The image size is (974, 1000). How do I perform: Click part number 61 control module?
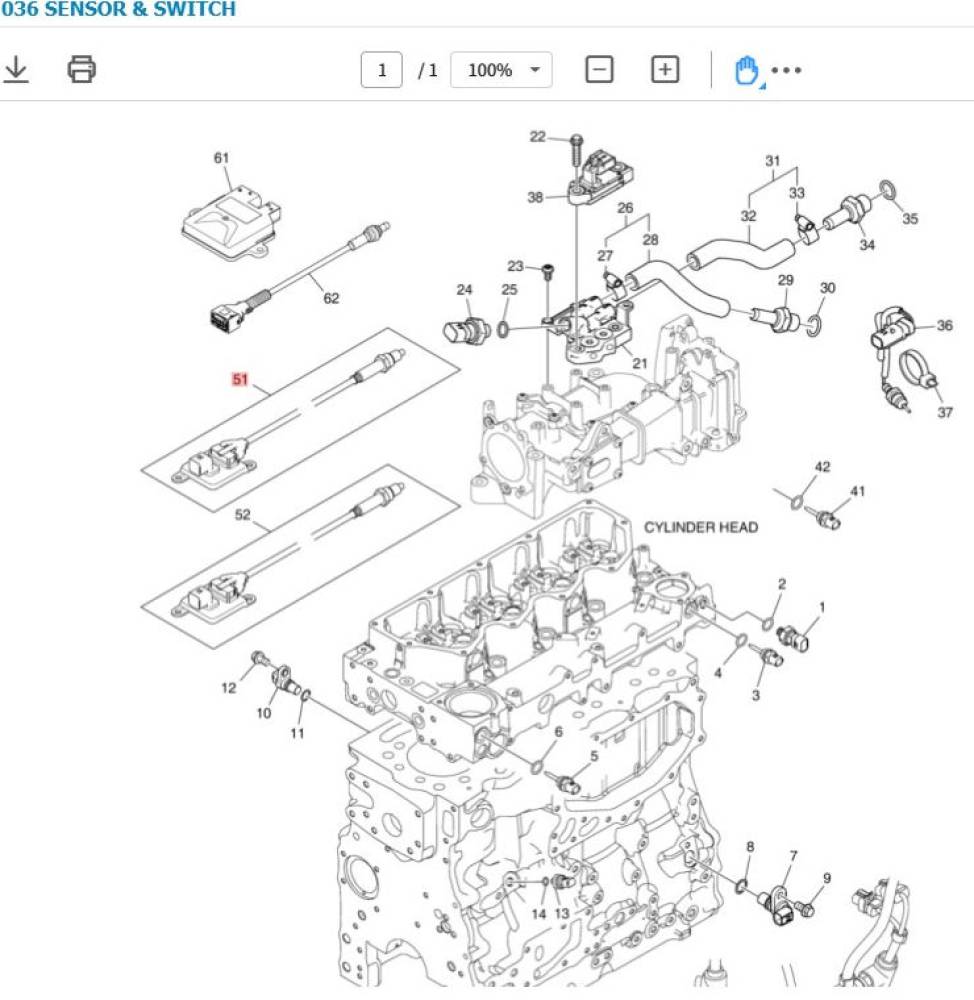click(x=221, y=158)
